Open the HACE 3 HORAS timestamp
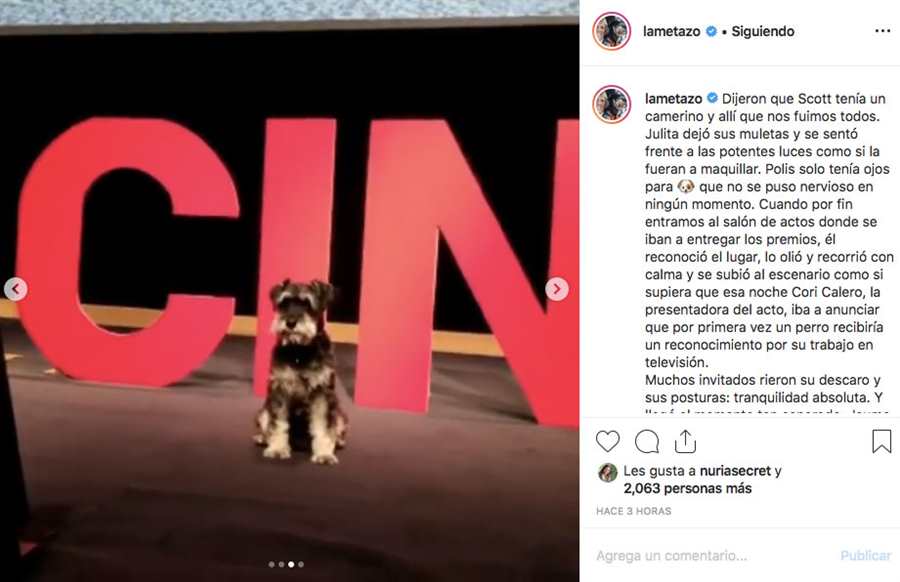The width and height of the screenshot is (900, 582). click(634, 511)
